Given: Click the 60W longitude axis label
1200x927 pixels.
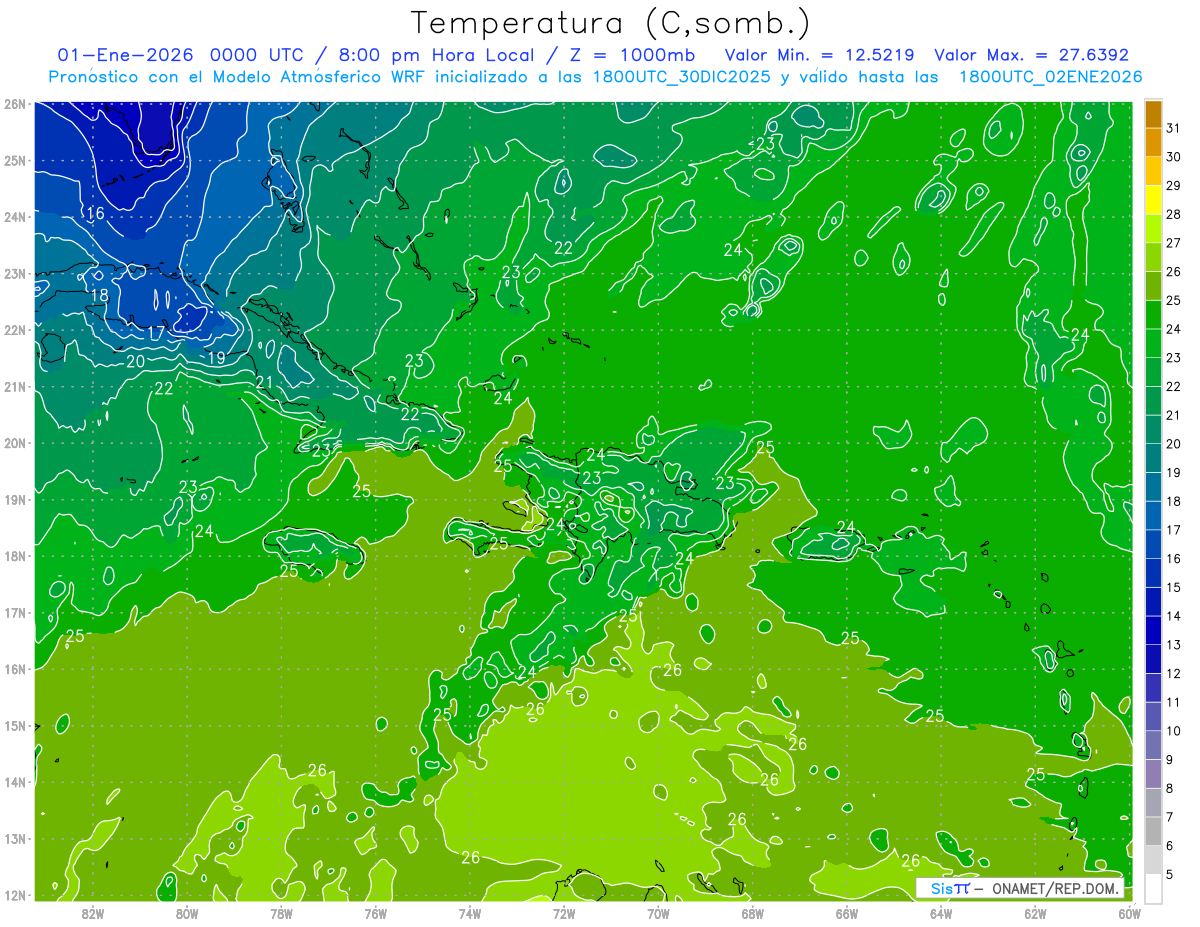Looking at the screenshot, I should click(x=1129, y=912).
